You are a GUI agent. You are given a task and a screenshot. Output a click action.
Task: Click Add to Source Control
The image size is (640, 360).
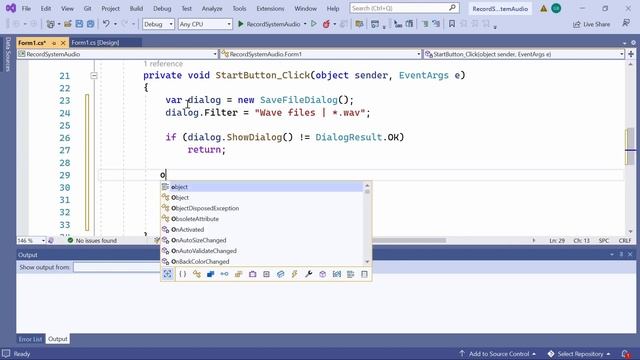point(498,353)
